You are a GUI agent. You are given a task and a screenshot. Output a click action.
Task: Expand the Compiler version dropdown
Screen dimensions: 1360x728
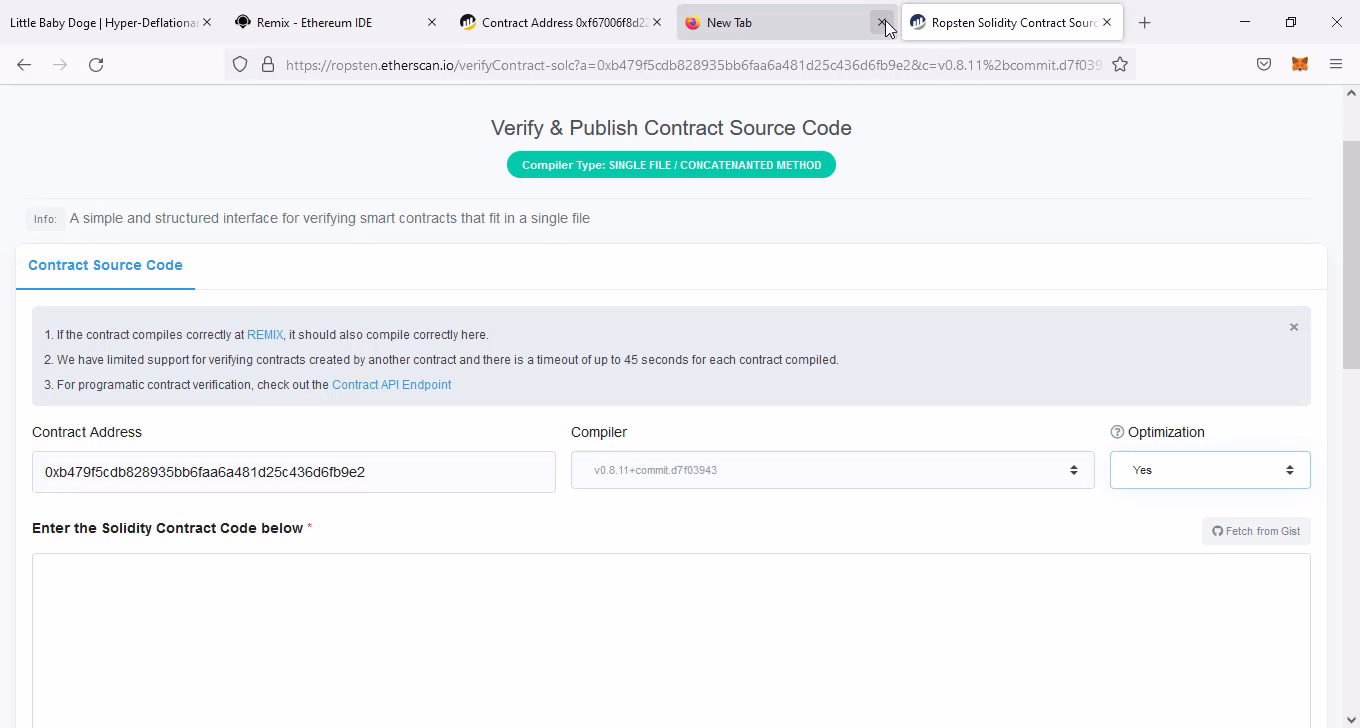coord(832,470)
